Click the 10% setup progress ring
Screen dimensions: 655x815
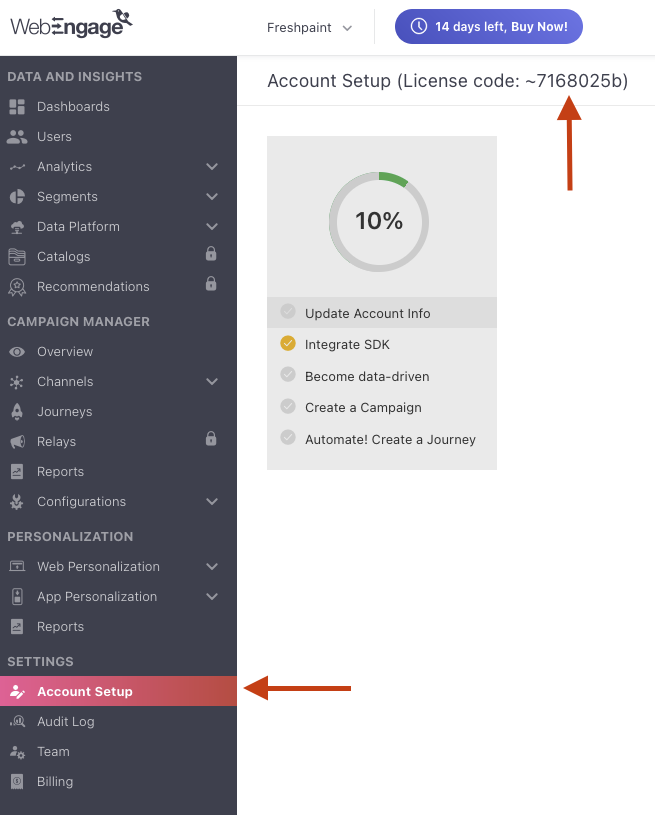[379, 221]
